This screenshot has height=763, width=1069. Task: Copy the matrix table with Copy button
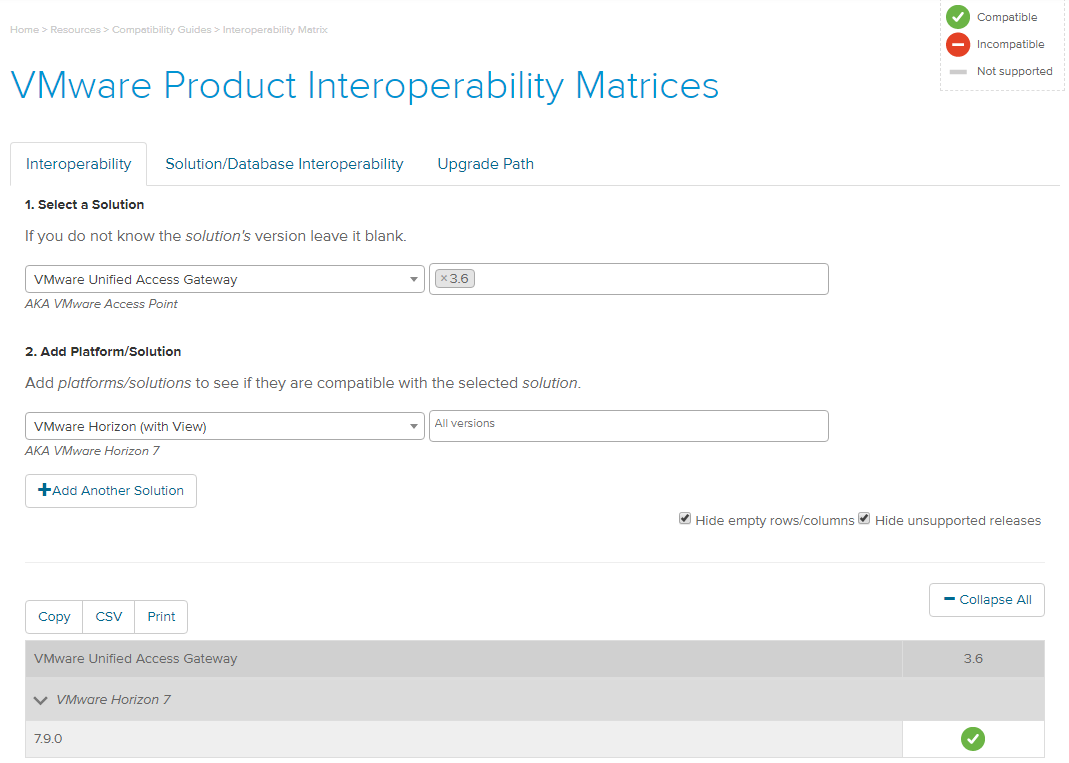click(x=54, y=617)
